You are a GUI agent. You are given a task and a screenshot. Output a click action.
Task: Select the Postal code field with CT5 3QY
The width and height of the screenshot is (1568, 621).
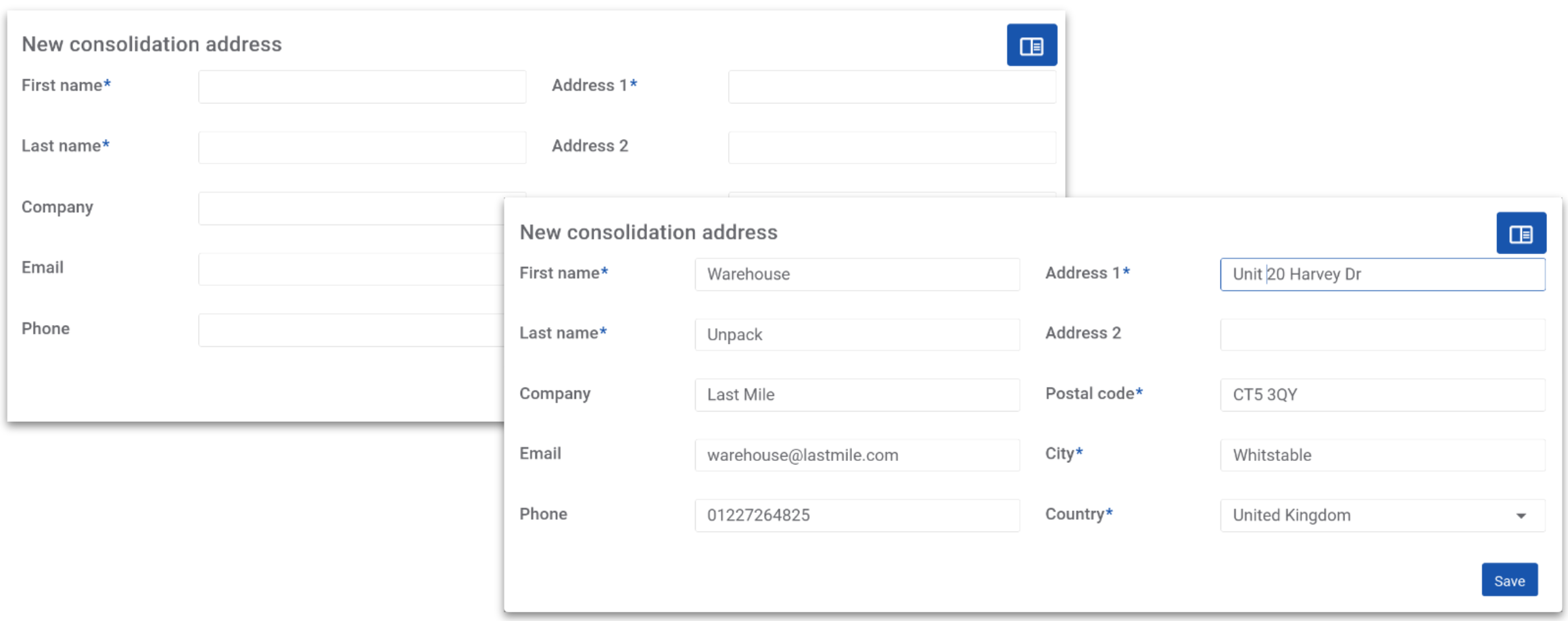click(x=1382, y=395)
